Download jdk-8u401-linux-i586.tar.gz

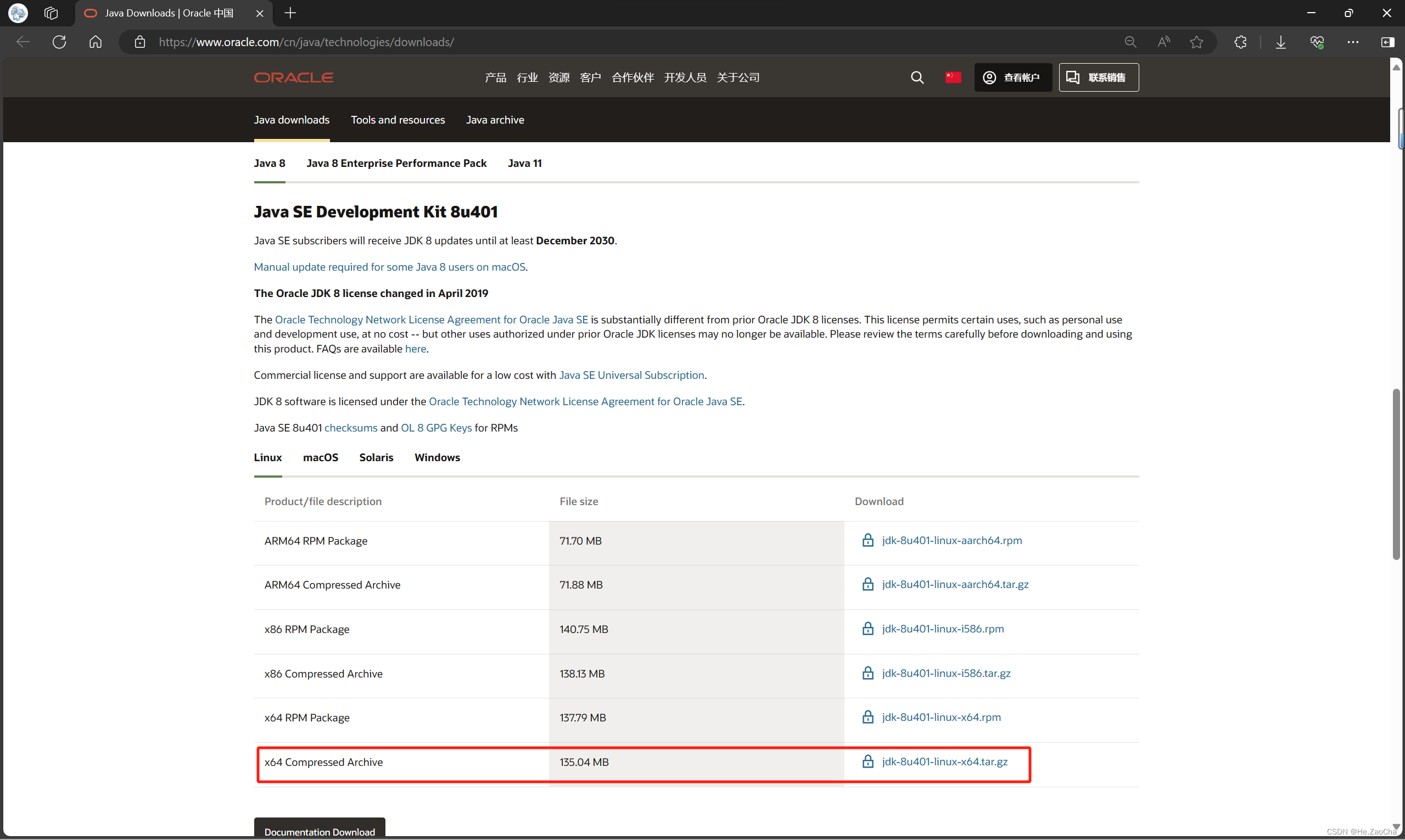947,673
